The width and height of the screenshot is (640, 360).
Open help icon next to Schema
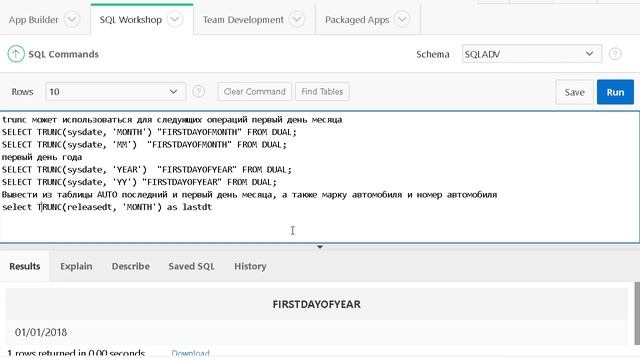(615, 54)
